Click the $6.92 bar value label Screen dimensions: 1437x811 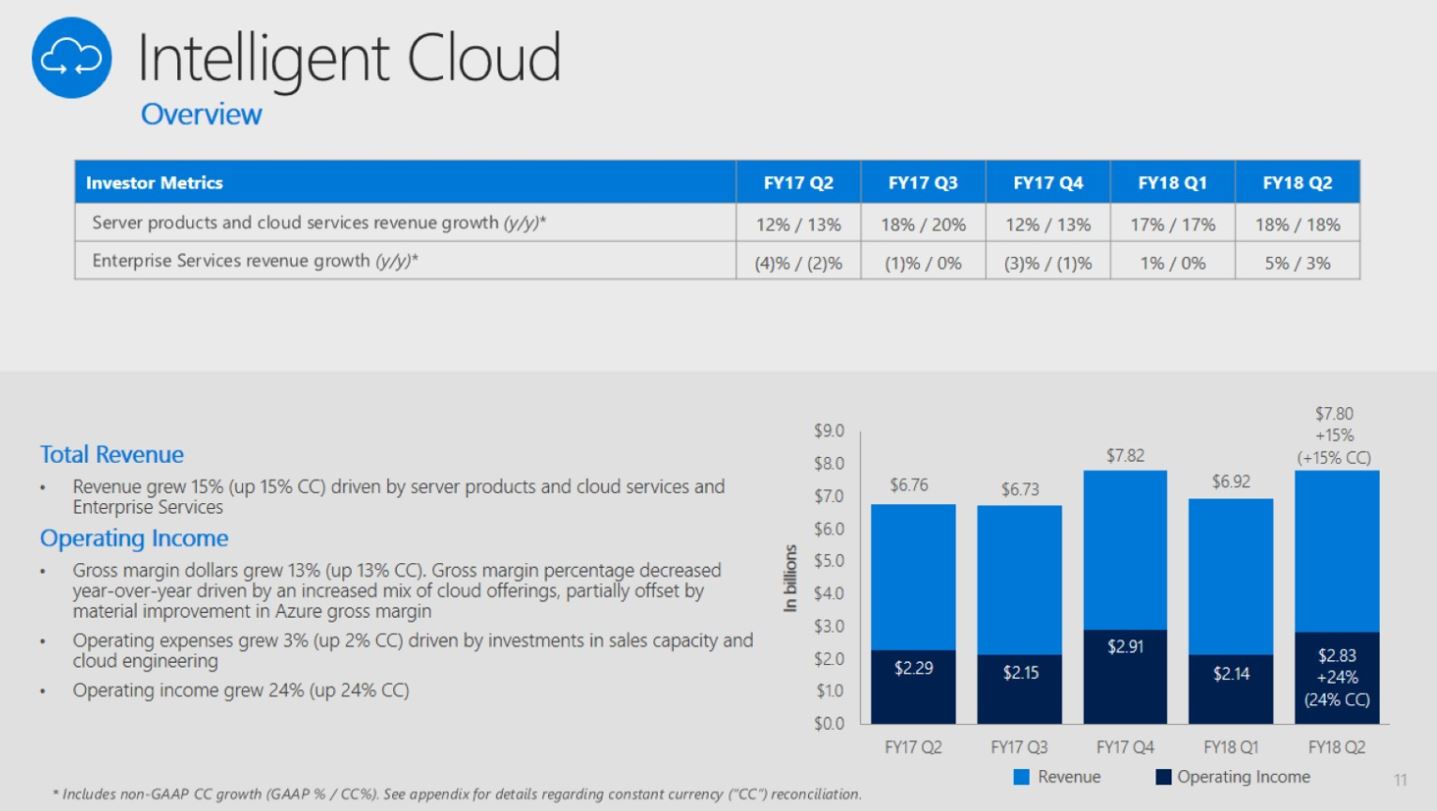[1232, 482]
